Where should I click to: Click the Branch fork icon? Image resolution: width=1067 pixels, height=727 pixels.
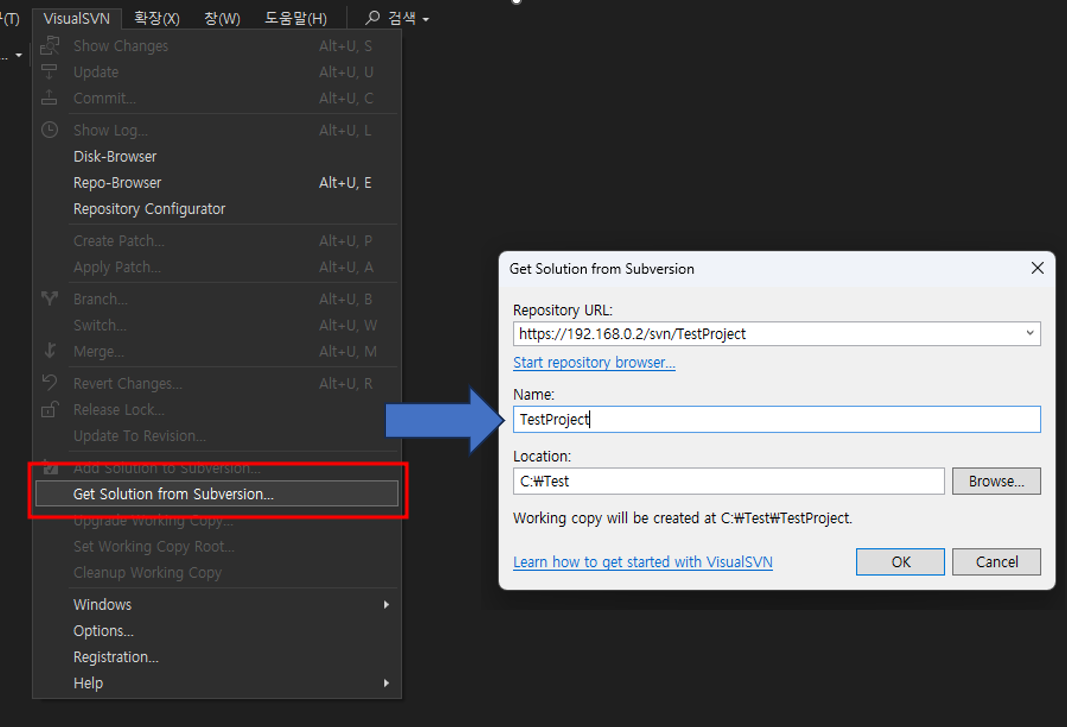(50, 298)
